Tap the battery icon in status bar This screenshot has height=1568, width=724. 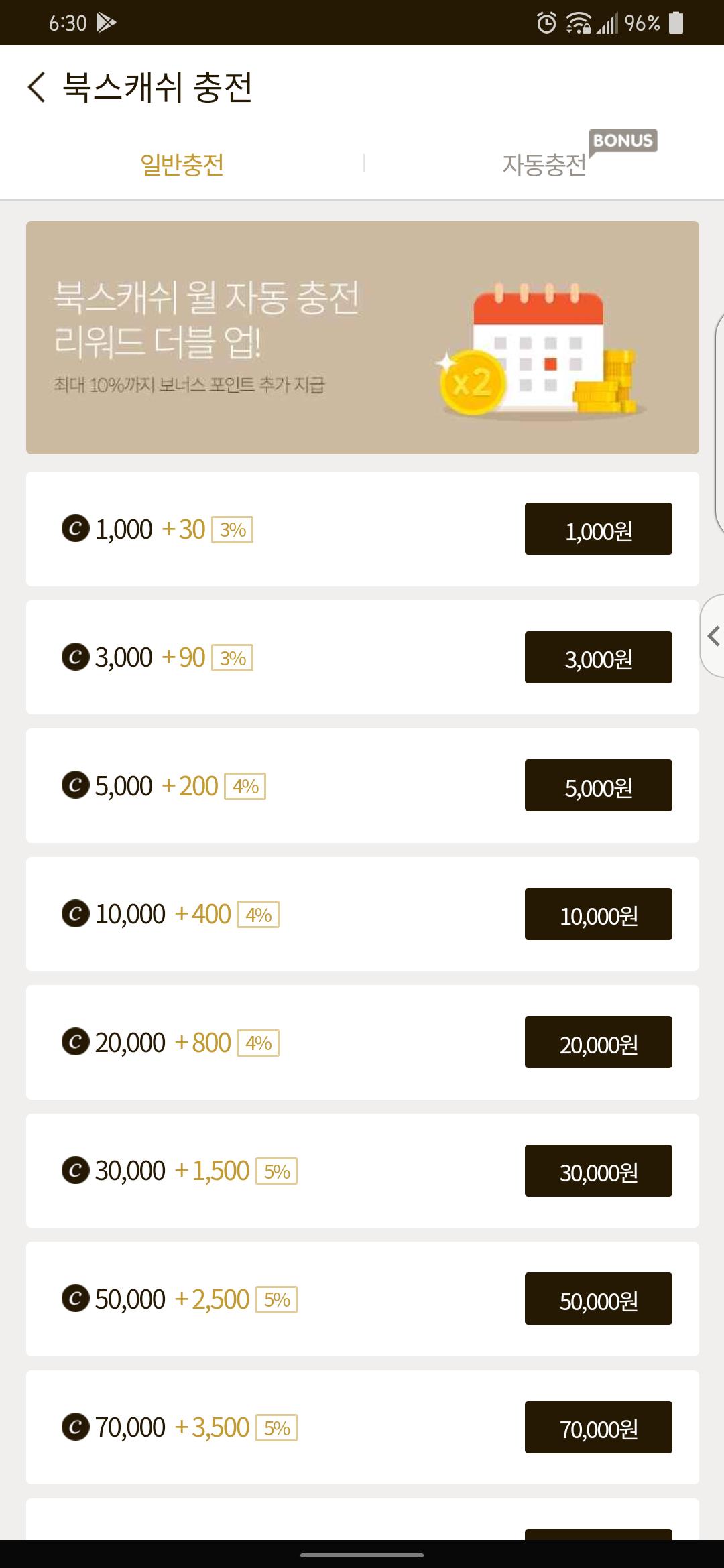pyautogui.click(x=676, y=23)
